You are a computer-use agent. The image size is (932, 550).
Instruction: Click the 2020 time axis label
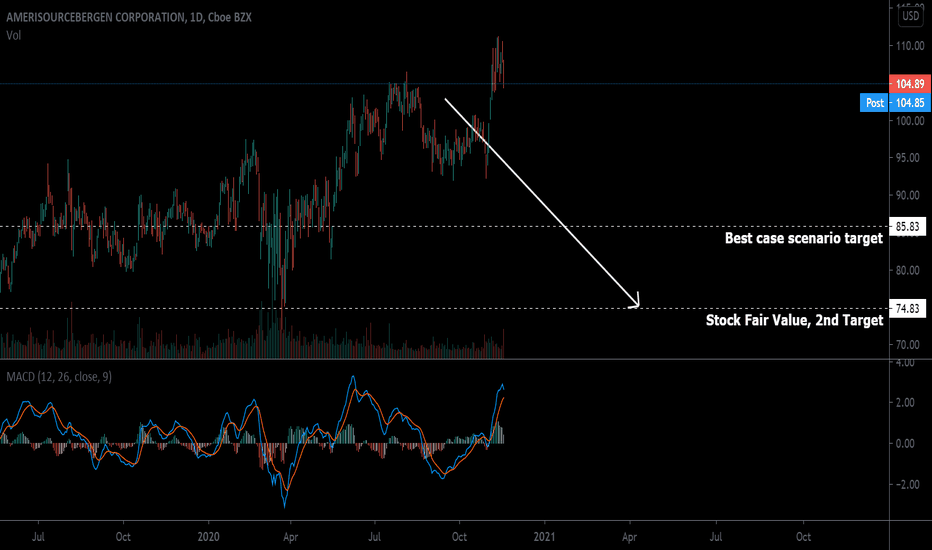point(208,537)
